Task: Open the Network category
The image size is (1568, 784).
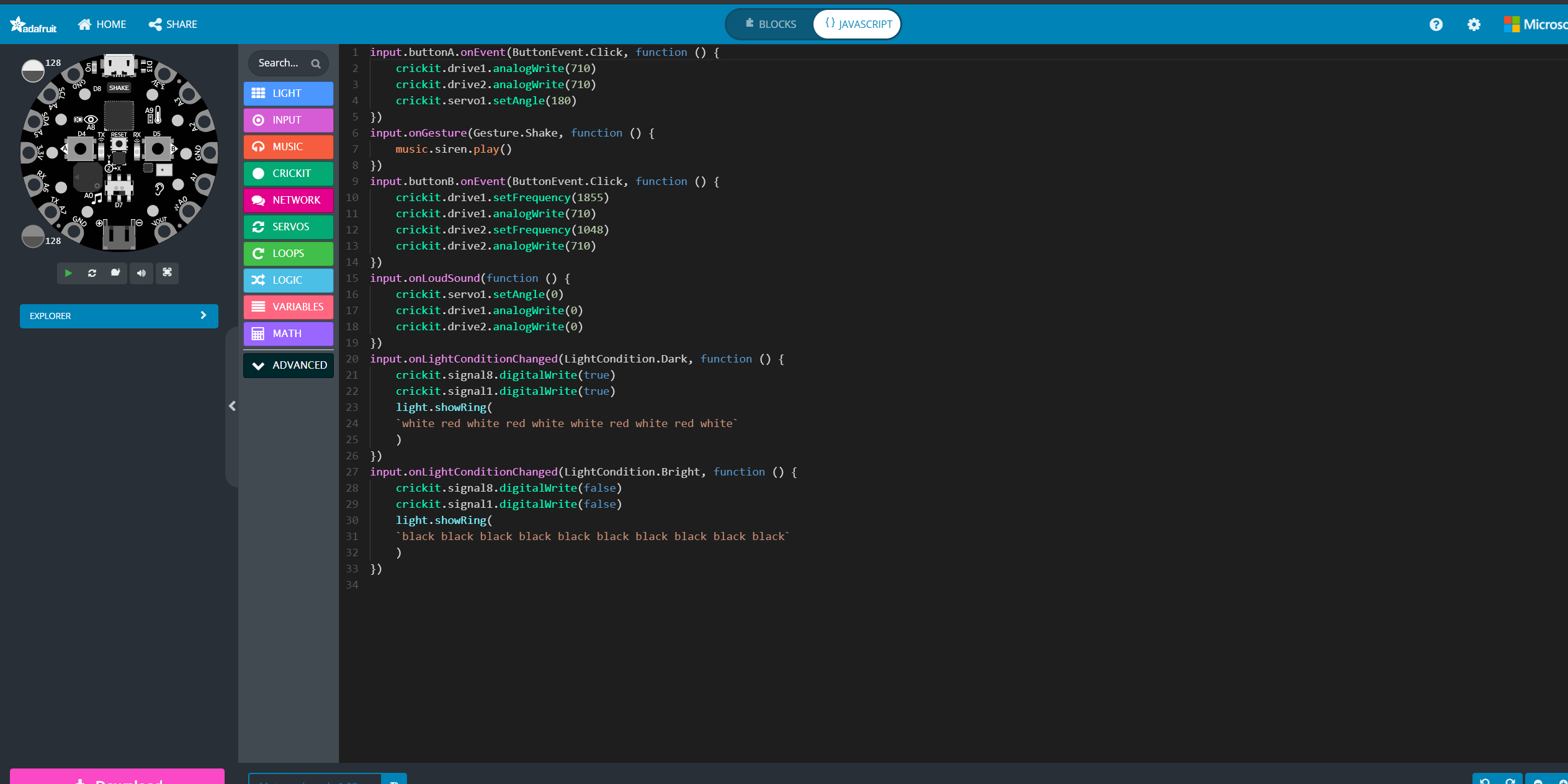Action: pos(289,200)
